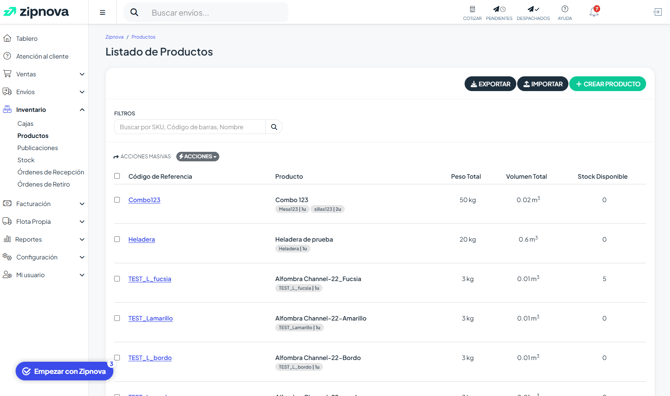Open the Cotizar quote tool

(472, 13)
